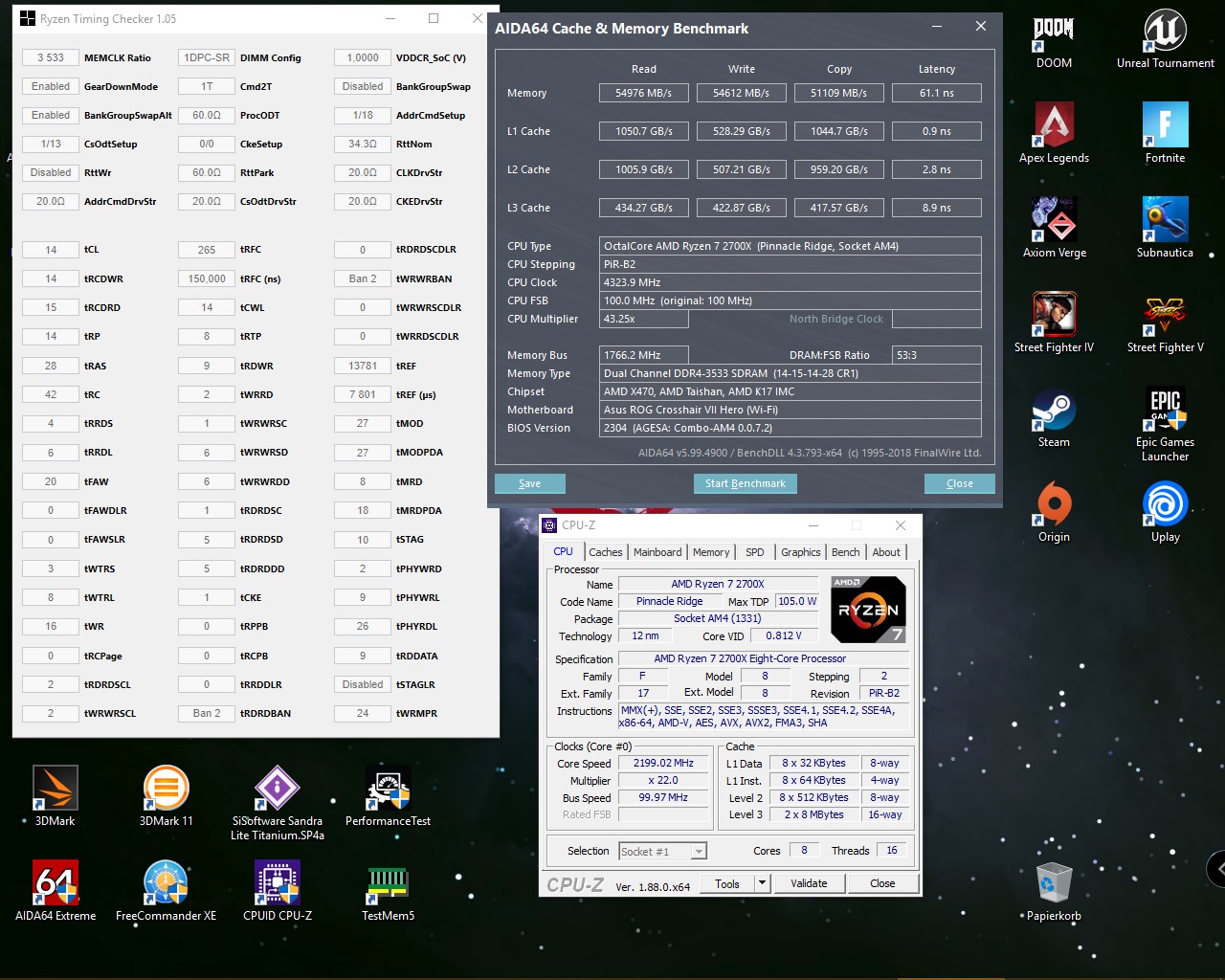1225x980 pixels.
Task: Click the Validate button in CPU-Z
Action: point(809,883)
